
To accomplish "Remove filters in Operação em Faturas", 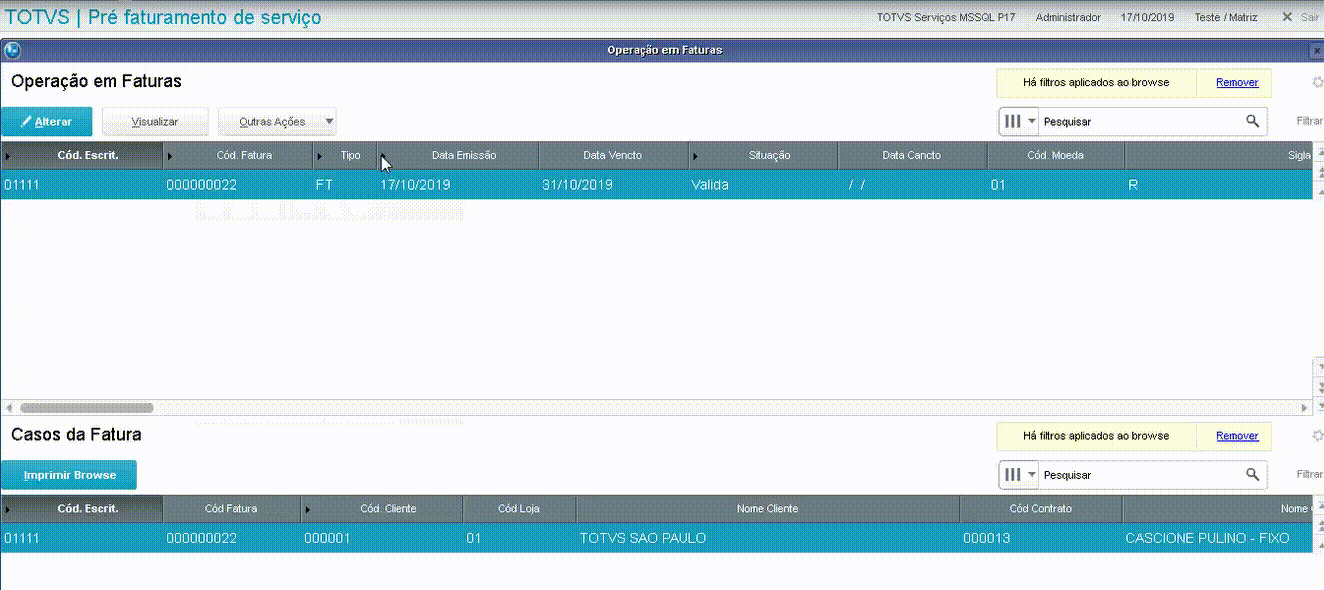I will pos(1237,83).
